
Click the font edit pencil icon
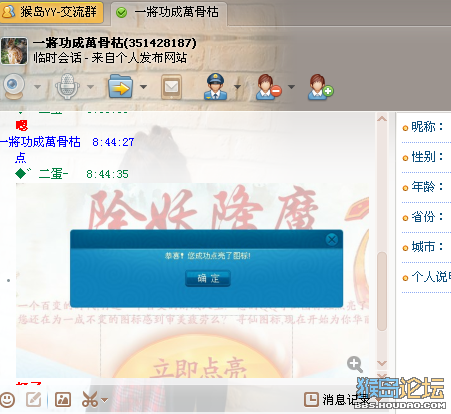tap(34, 399)
